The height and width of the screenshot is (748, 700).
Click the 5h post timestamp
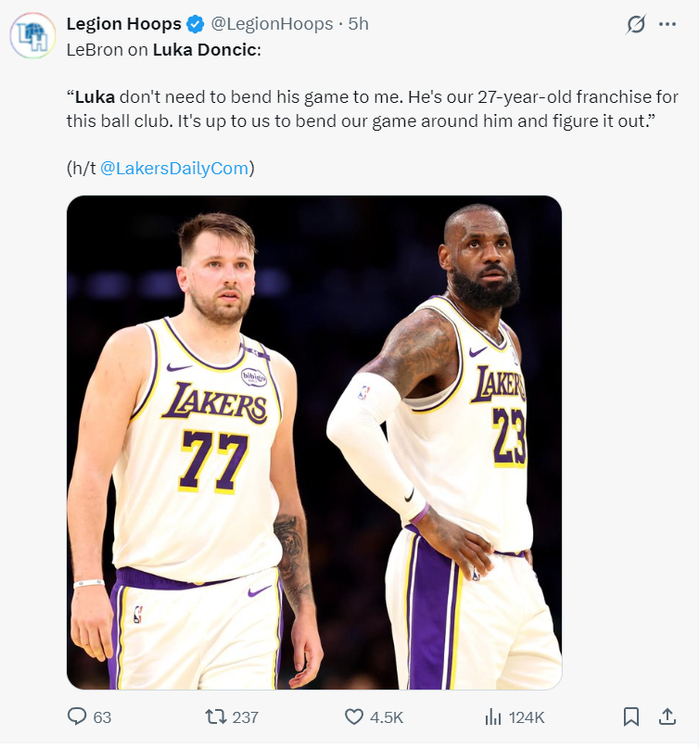[358, 24]
